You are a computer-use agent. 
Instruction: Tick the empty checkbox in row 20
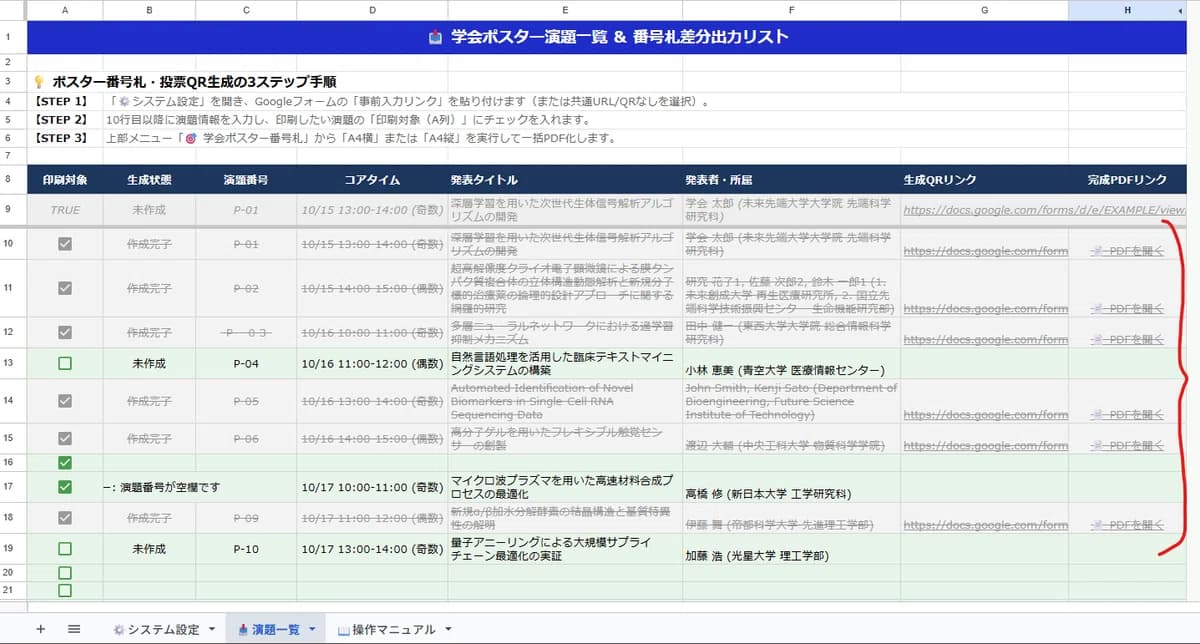pyautogui.click(x=65, y=573)
